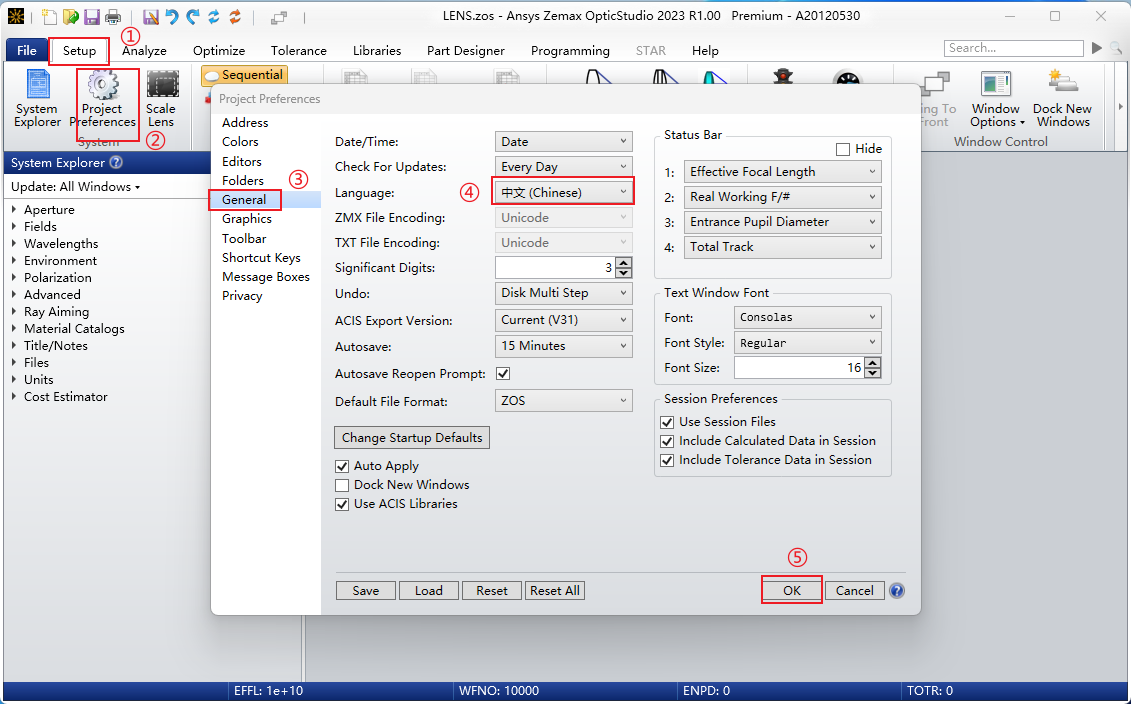
Task: Increase Significant Digits with up arrow
Action: click(x=625, y=263)
